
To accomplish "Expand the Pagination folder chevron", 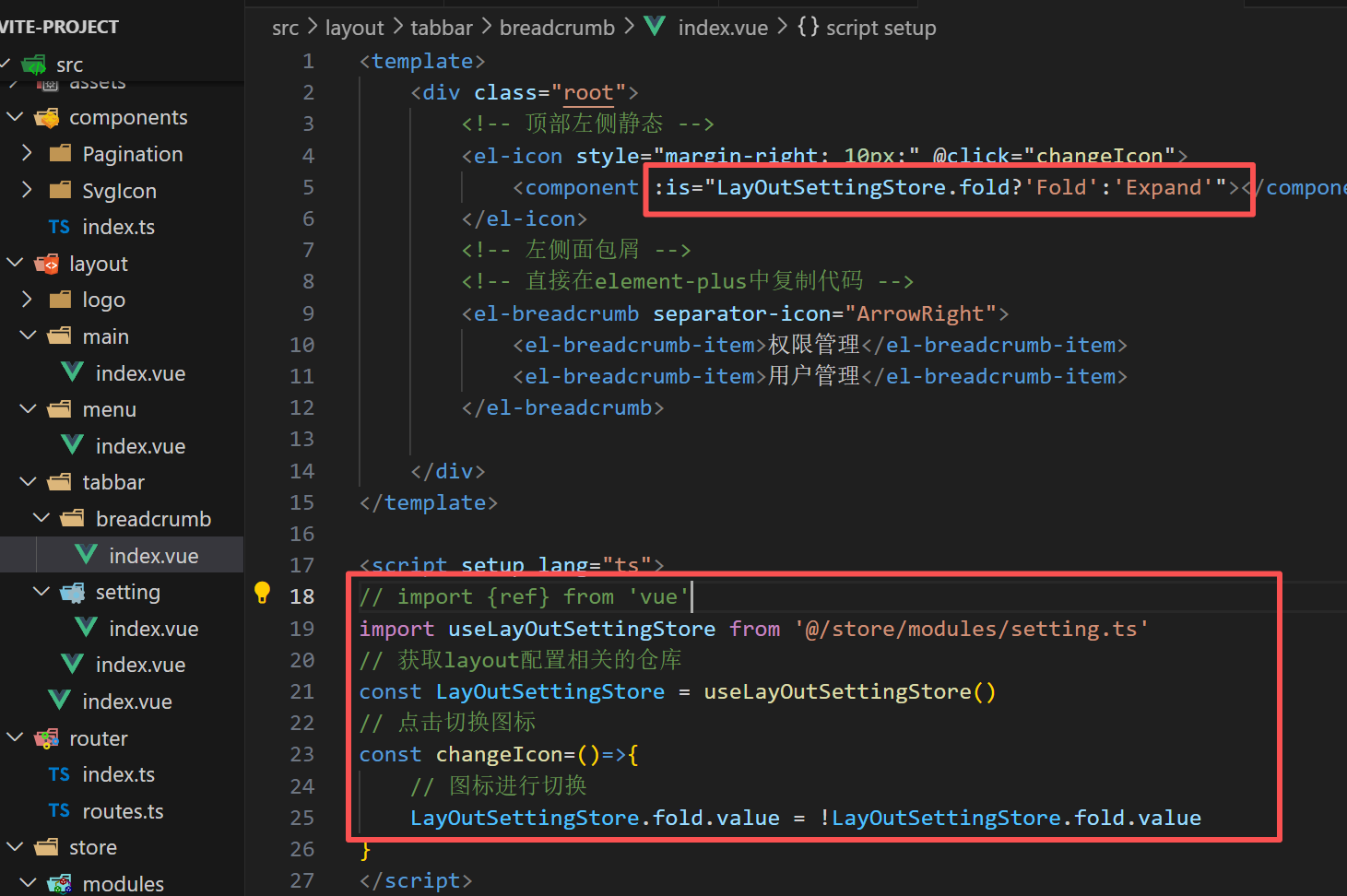I will tap(28, 153).
